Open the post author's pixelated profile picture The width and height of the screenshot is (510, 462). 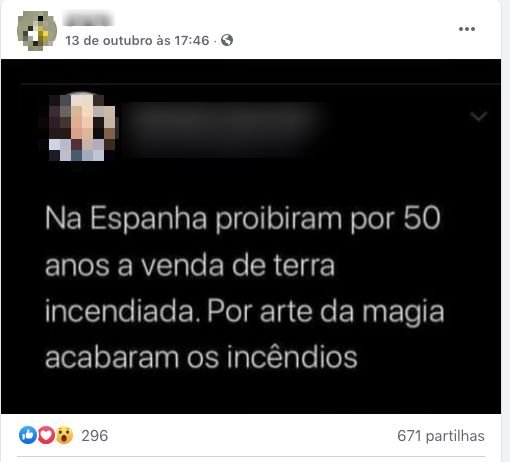point(37,31)
